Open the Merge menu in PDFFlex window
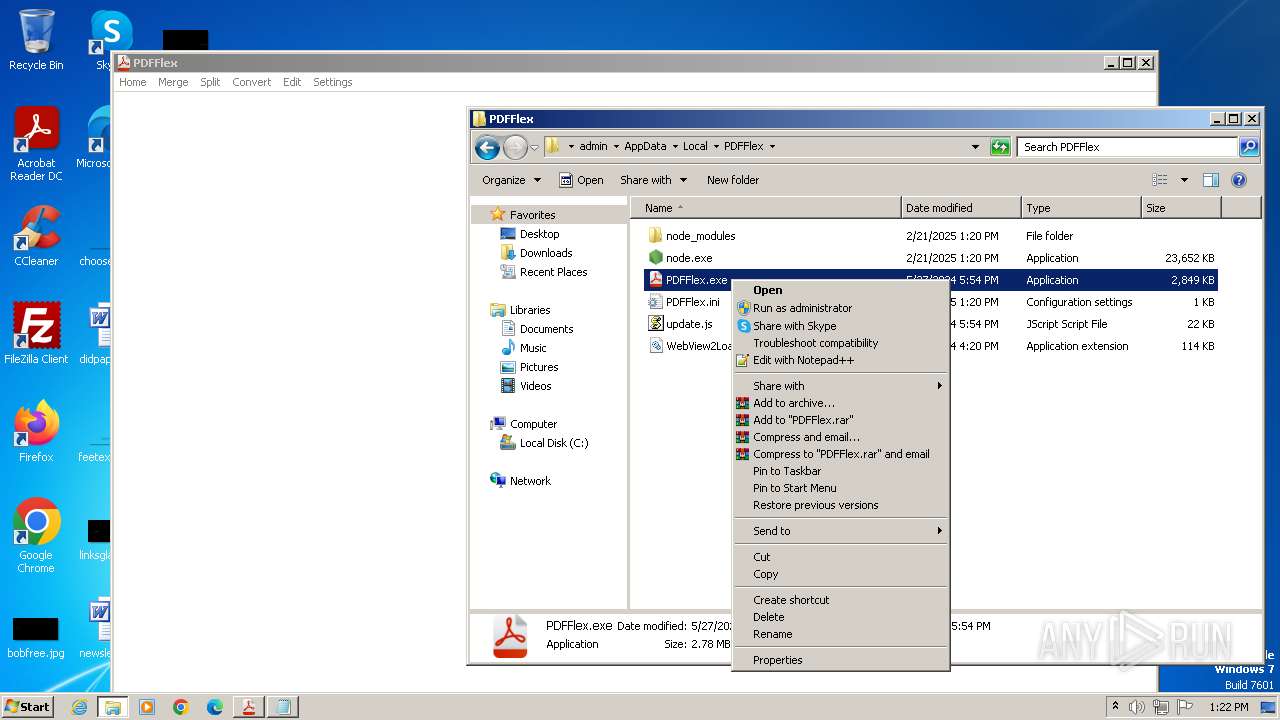The image size is (1280, 720). point(173,82)
